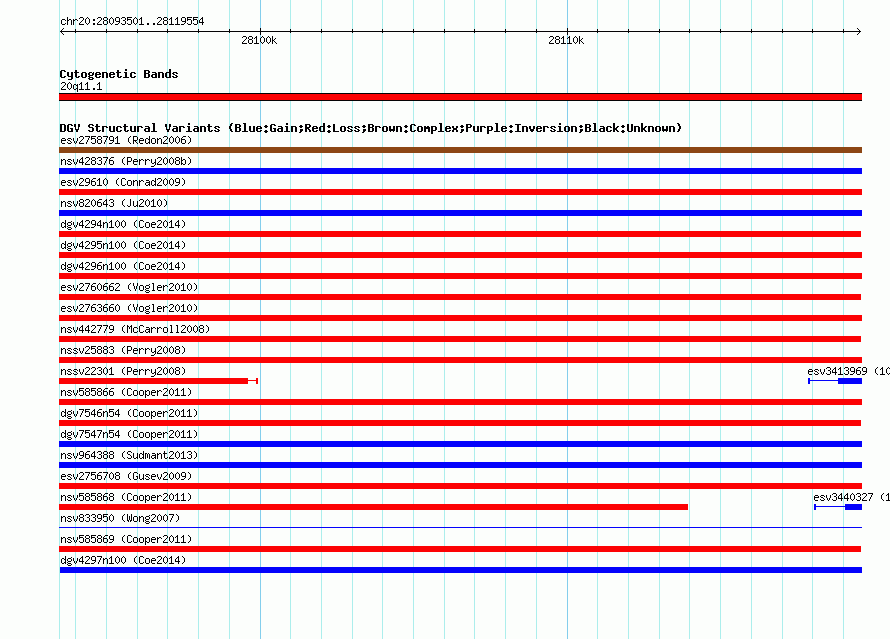
Task: Open the esv29610 (Conrad2009) variant label
Action: point(123,182)
